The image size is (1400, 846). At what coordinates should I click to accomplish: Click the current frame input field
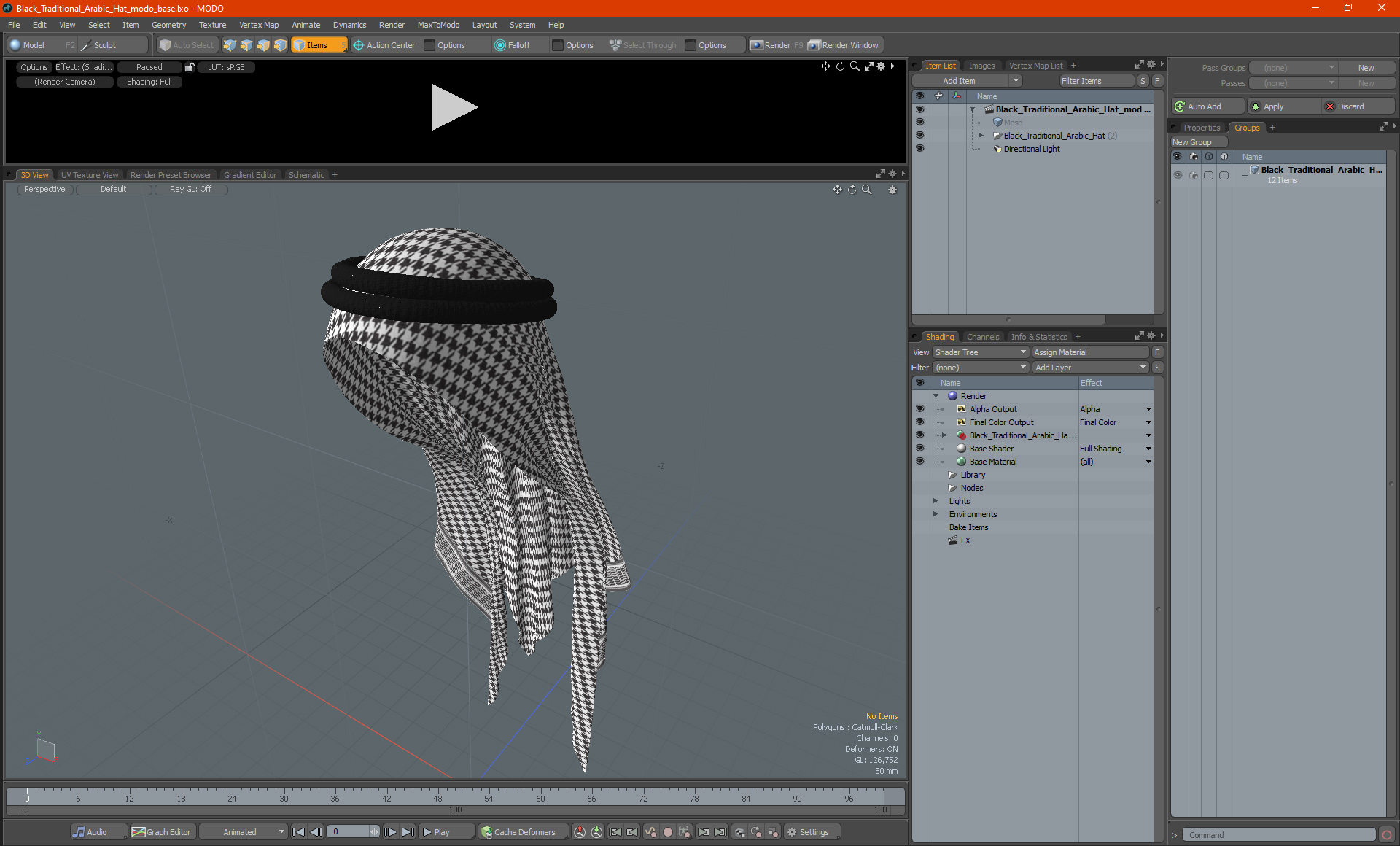348,832
